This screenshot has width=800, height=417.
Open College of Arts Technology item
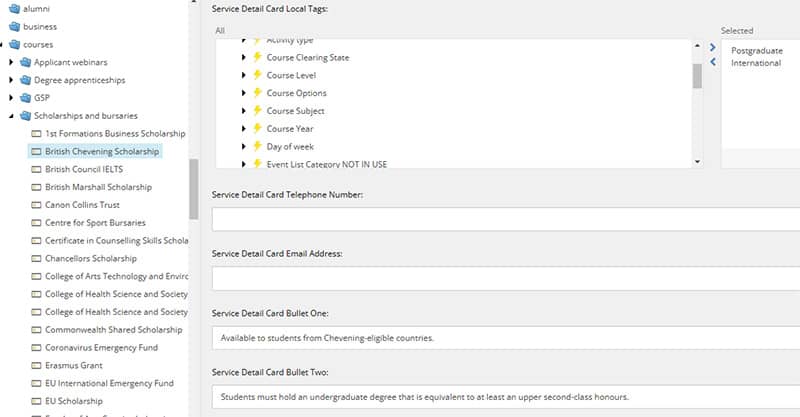coord(116,276)
